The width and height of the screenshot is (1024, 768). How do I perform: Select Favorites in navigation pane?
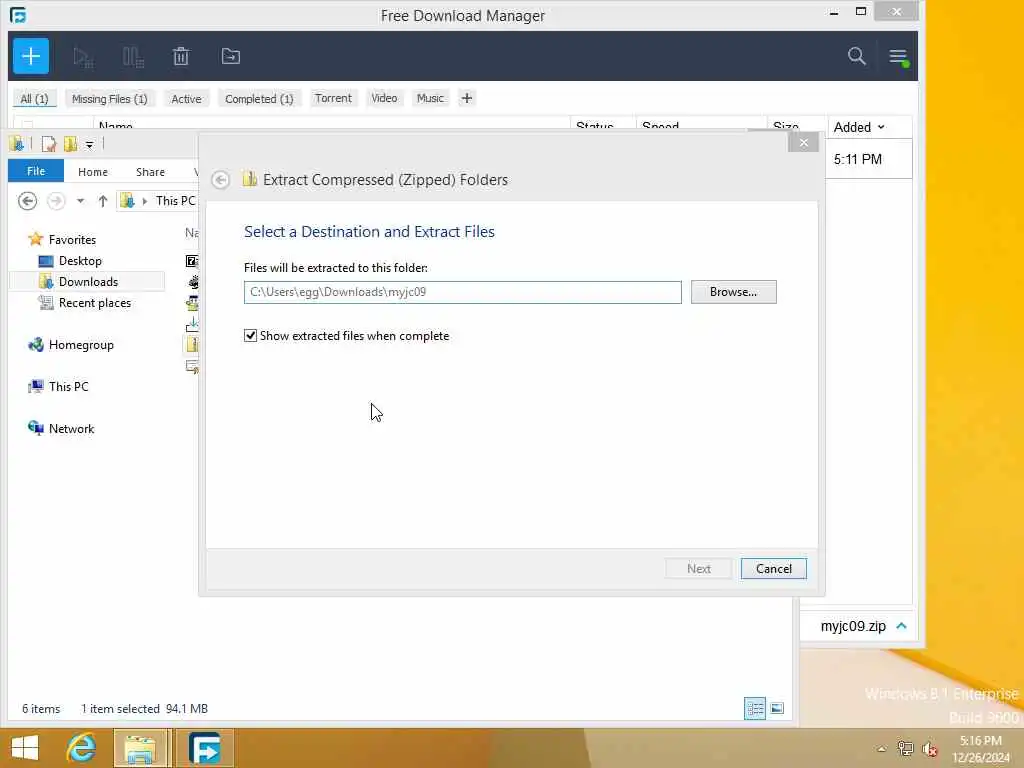tap(72, 240)
